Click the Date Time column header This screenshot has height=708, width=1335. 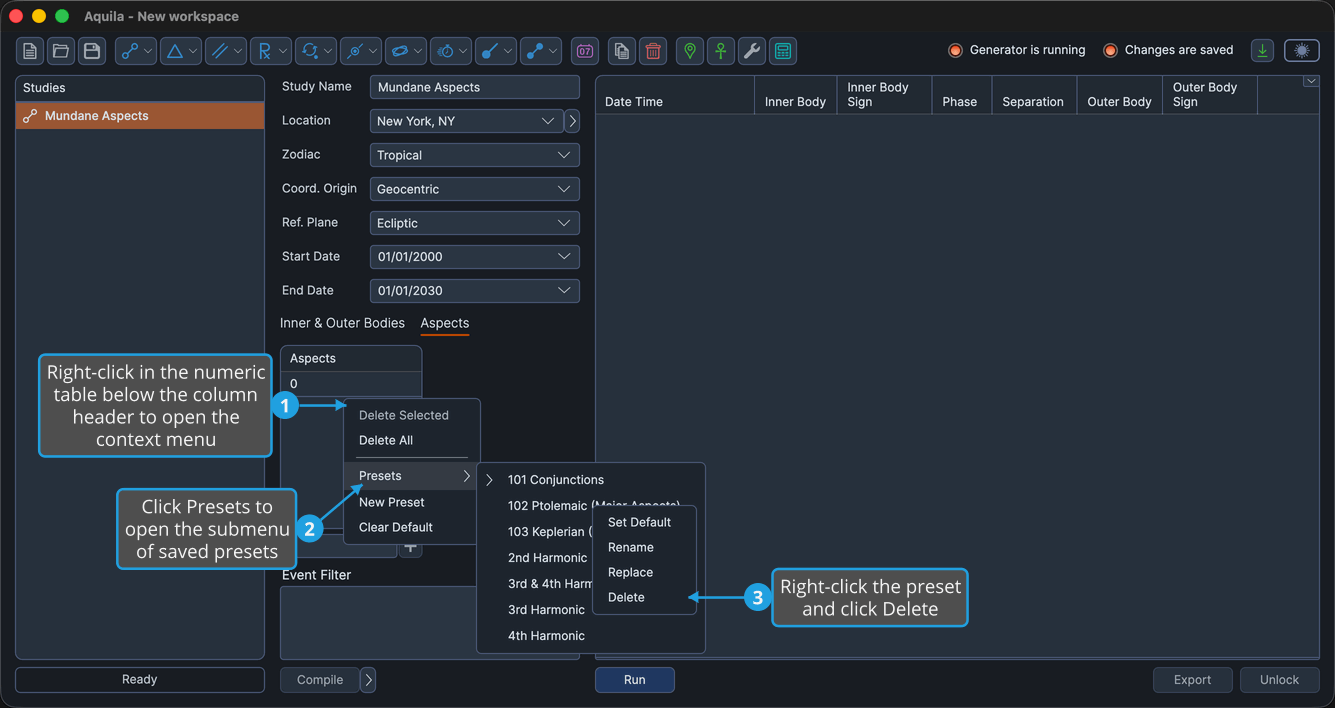675,95
